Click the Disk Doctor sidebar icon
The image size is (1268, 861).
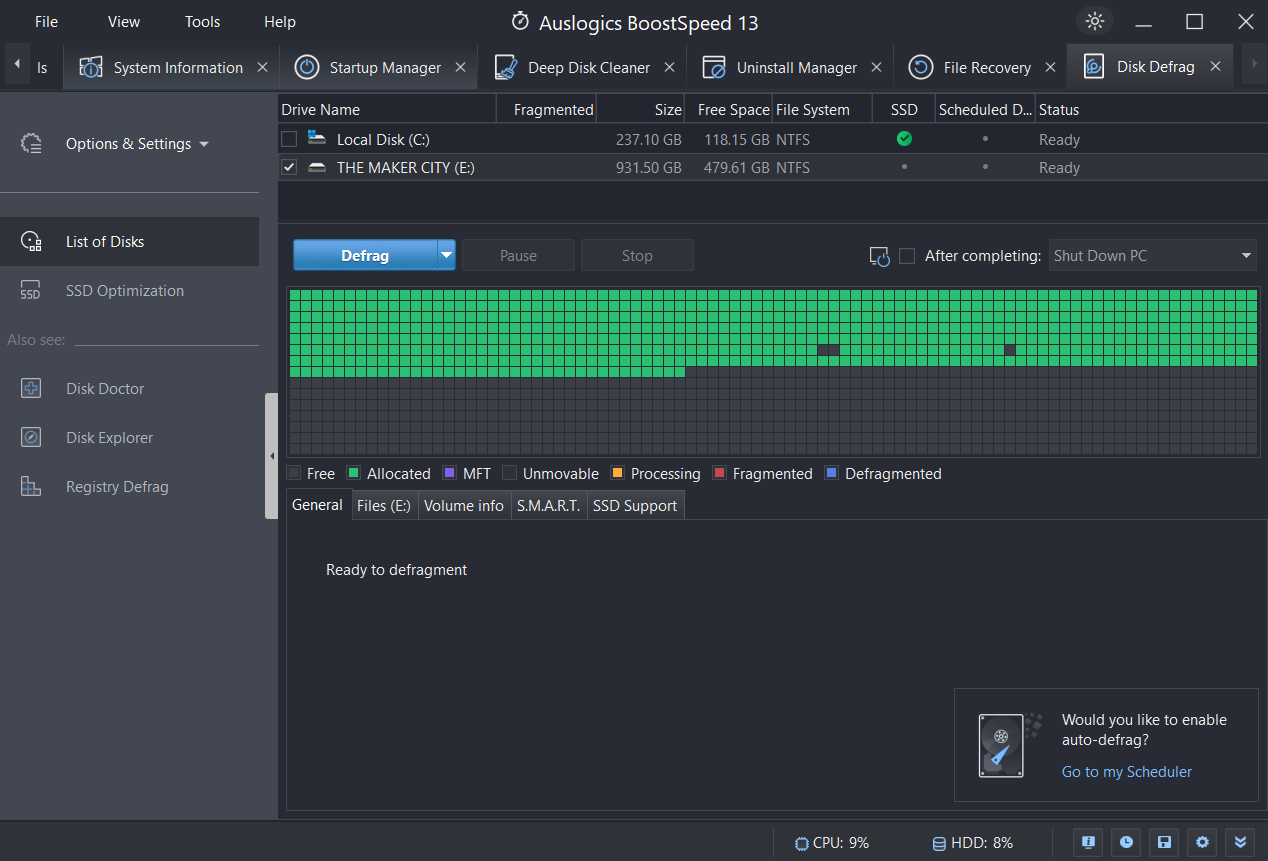(31, 388)
